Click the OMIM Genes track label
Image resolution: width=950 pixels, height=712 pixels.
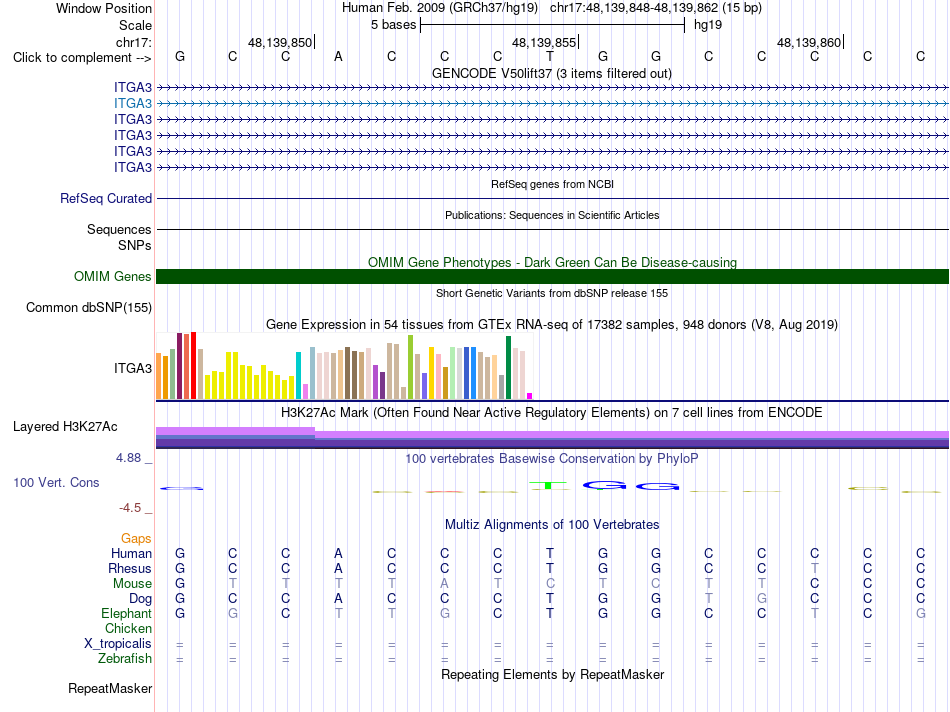point(113,276)
